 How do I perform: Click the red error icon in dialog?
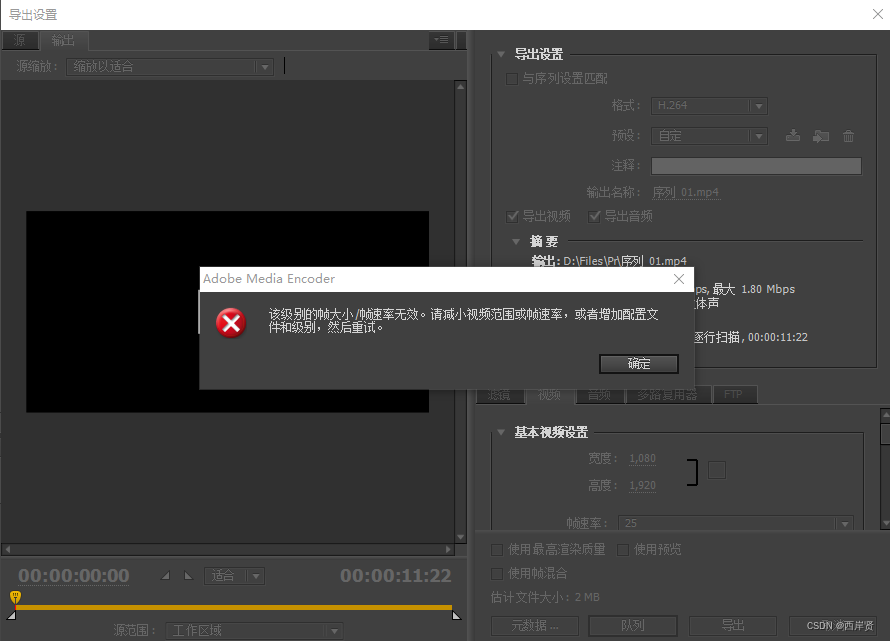231,323
